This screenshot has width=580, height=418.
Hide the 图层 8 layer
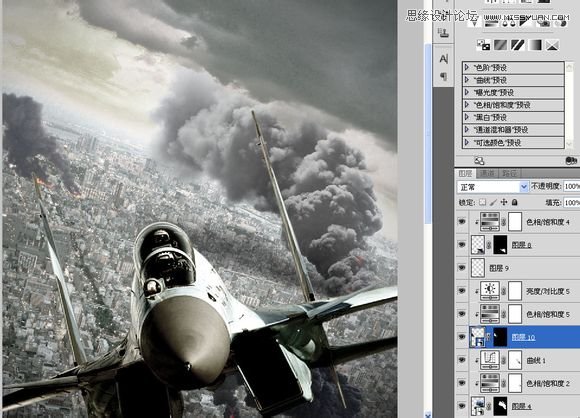(462, 245)
